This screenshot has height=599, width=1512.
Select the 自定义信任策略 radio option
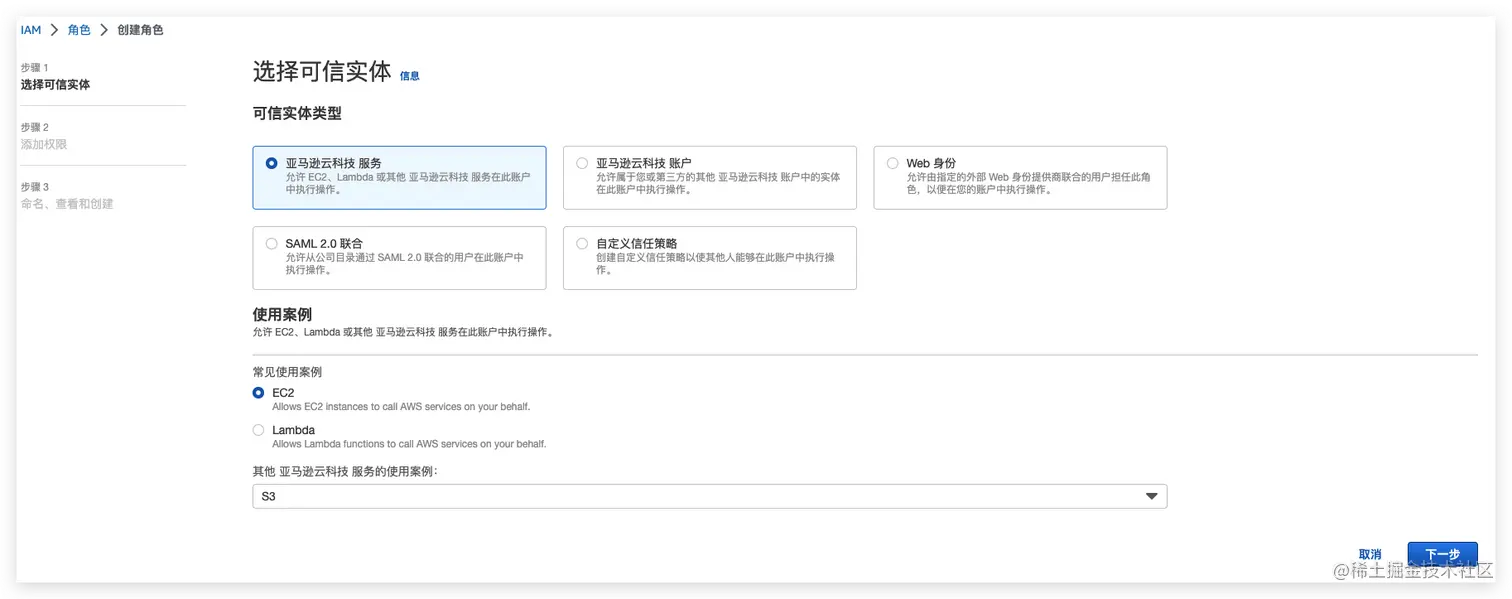coord(582,243)
